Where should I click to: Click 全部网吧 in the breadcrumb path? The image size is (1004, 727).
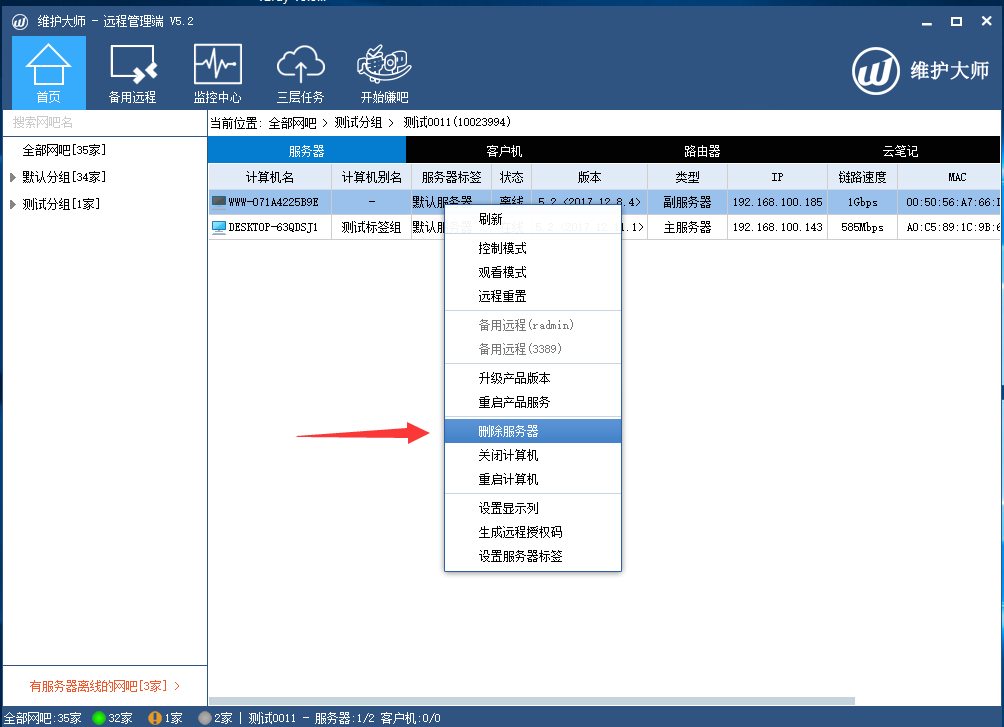pyautogui.click(x=292, y=122)
